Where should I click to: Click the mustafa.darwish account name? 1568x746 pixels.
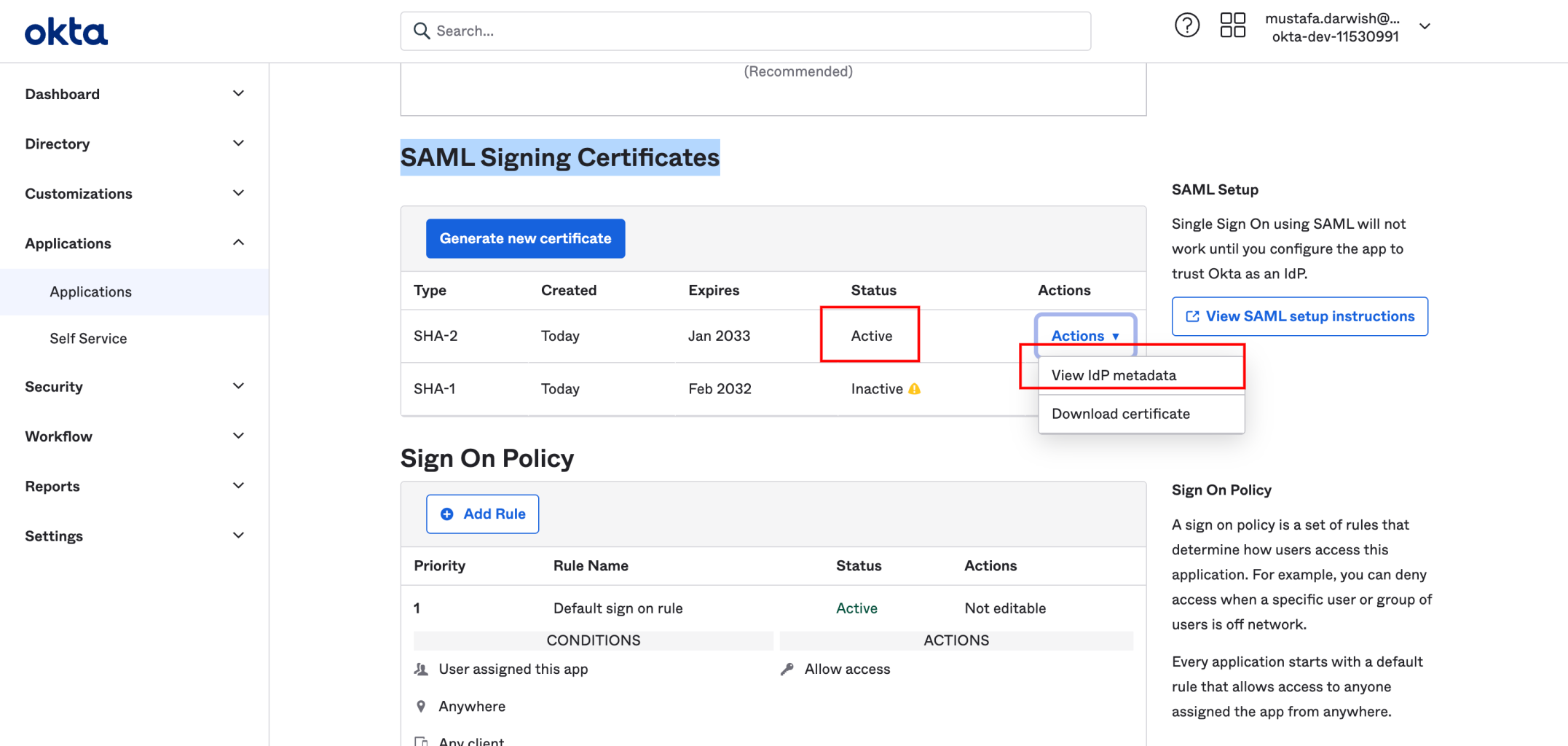click(1332, 18)
